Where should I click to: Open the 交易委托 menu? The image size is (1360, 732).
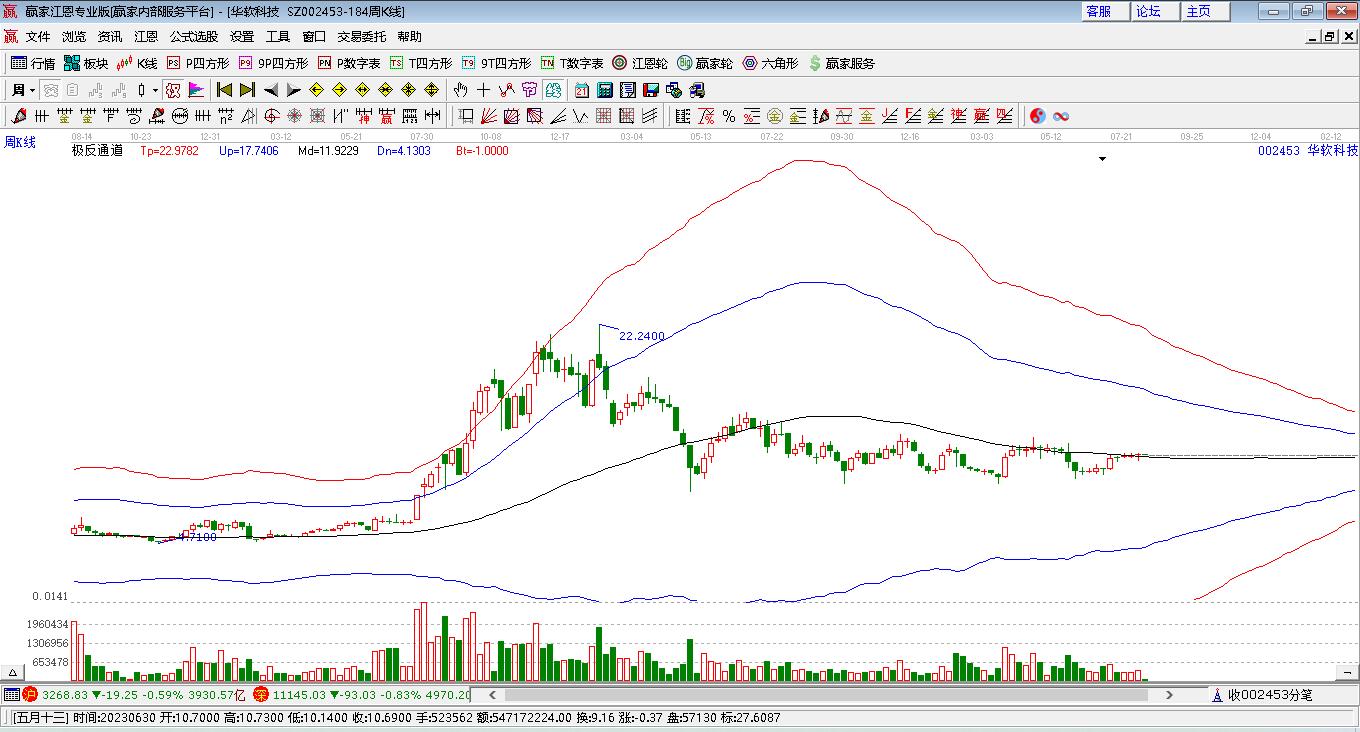pos(361,37)
